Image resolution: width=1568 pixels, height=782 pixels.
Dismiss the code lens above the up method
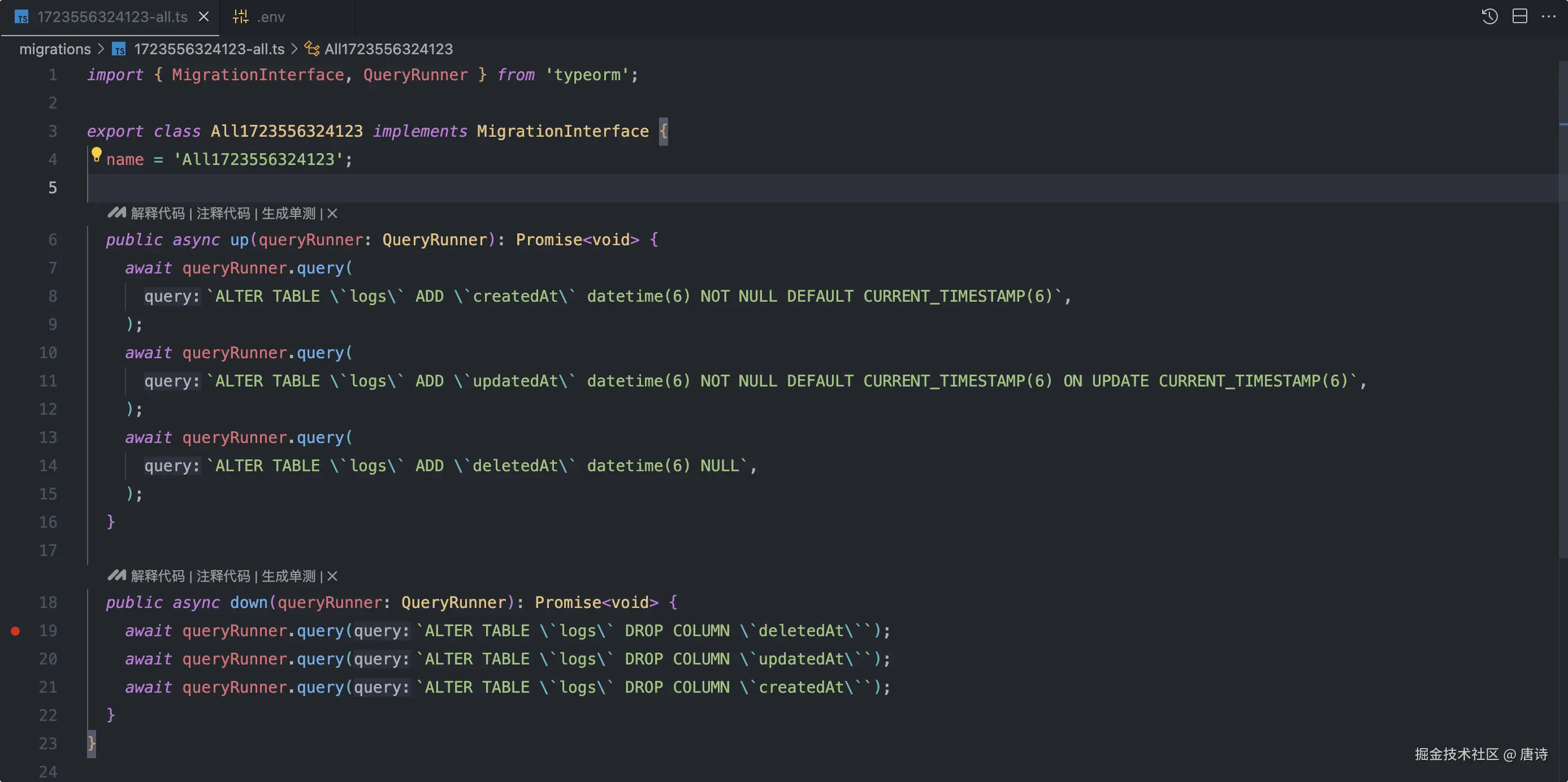(332, 214)
